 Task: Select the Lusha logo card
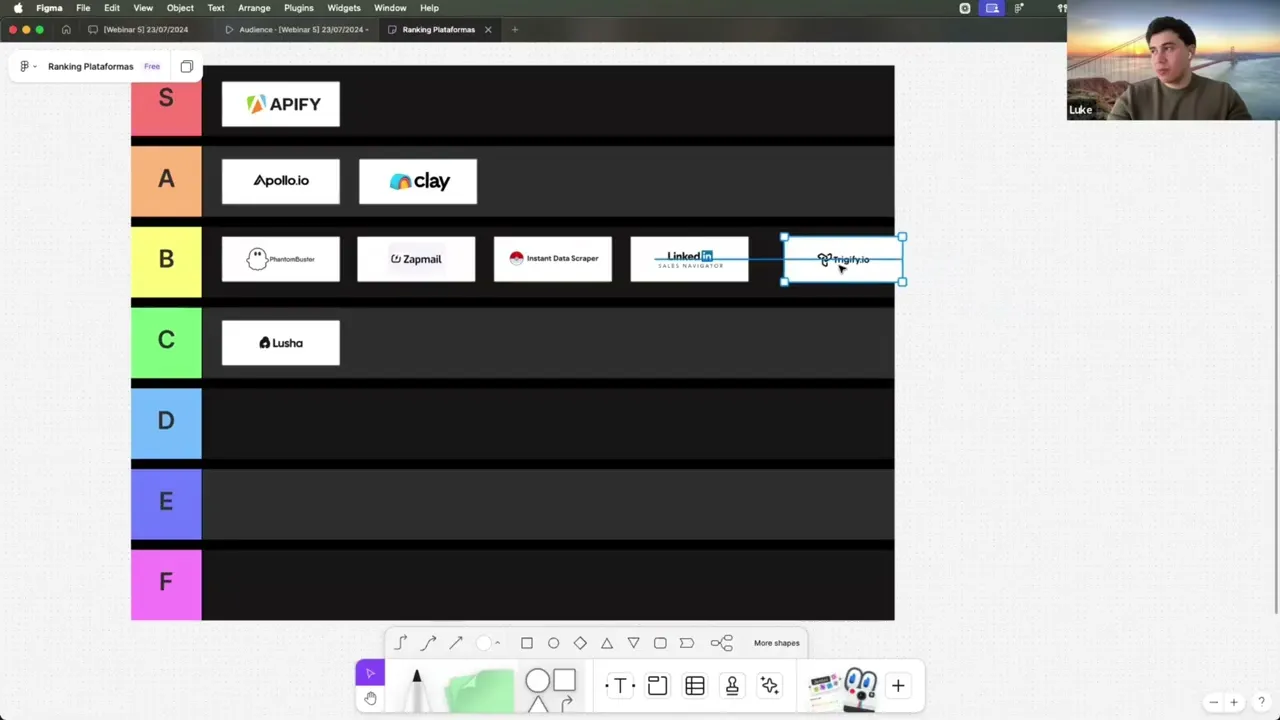(x=281, y=343)
